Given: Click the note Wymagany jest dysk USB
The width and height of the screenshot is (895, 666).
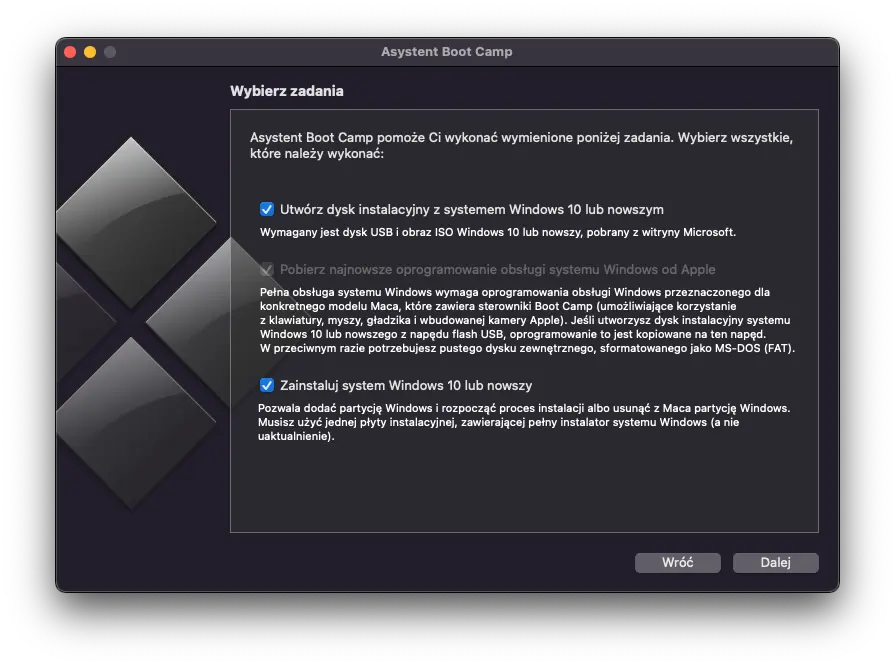Looking at the screenshot, I should pos(497,232).
